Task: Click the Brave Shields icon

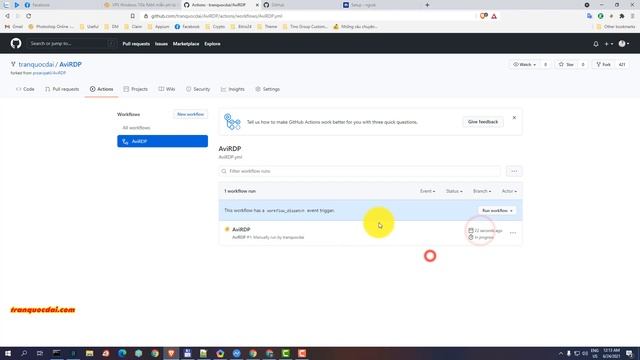Action: point(484,16)
